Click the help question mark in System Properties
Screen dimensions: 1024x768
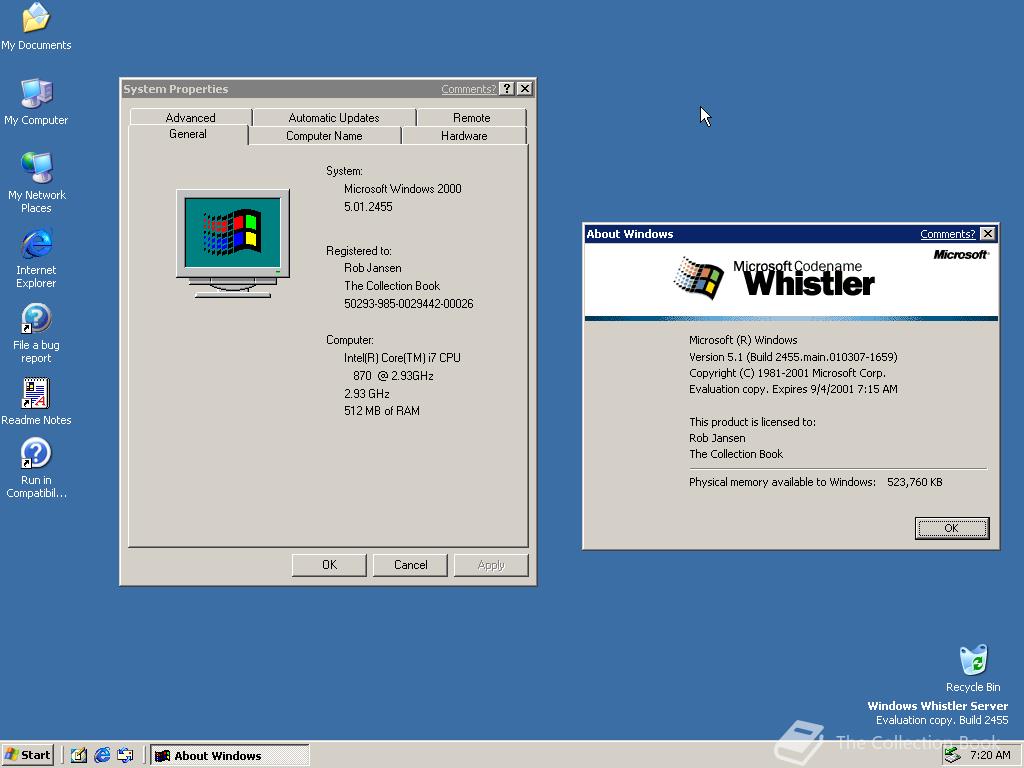click(x=506, y=89)
